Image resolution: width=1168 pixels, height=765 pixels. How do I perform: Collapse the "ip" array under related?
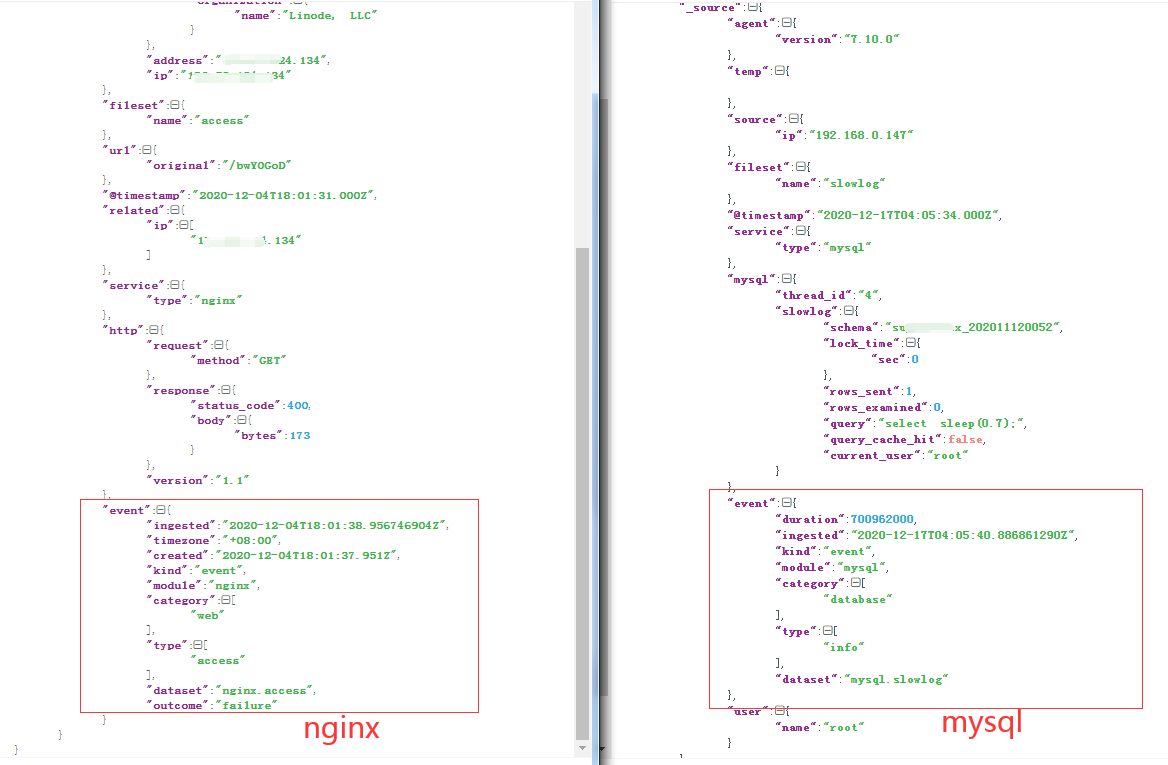tap(183, 225)
